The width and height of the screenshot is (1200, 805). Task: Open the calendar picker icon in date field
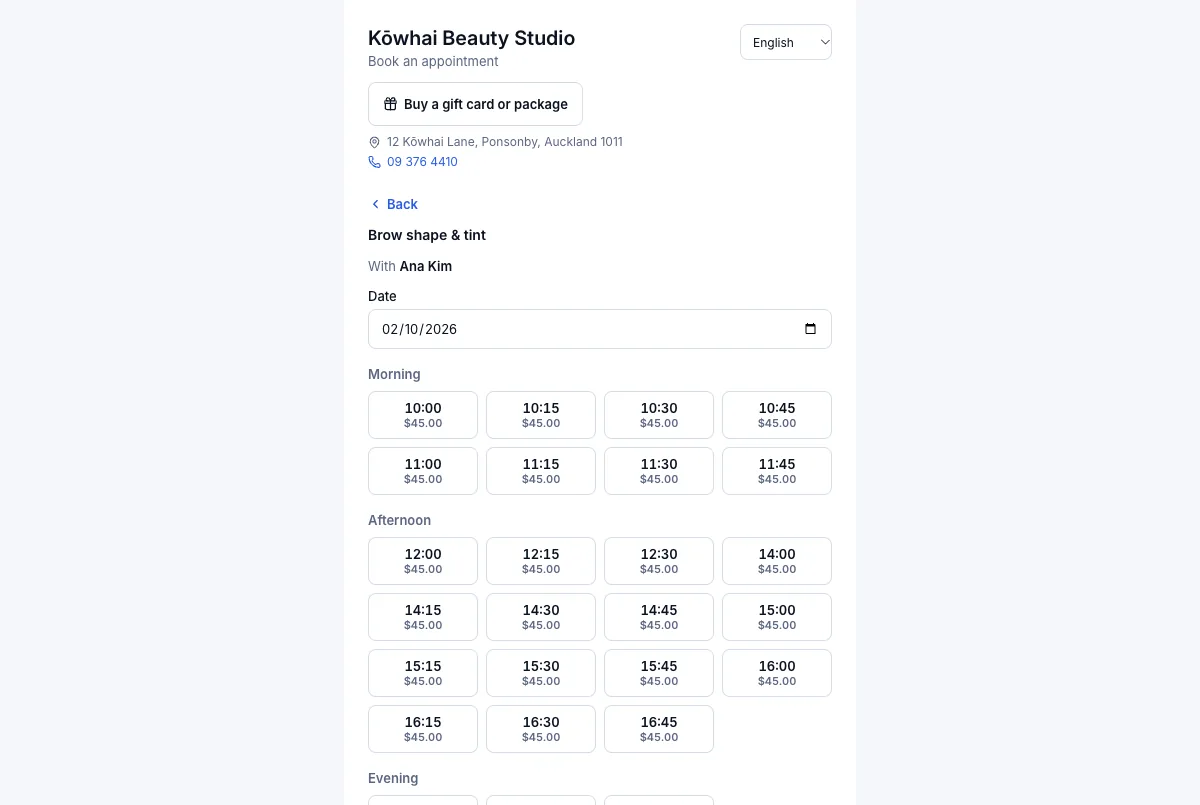click(x=810, y=329)
